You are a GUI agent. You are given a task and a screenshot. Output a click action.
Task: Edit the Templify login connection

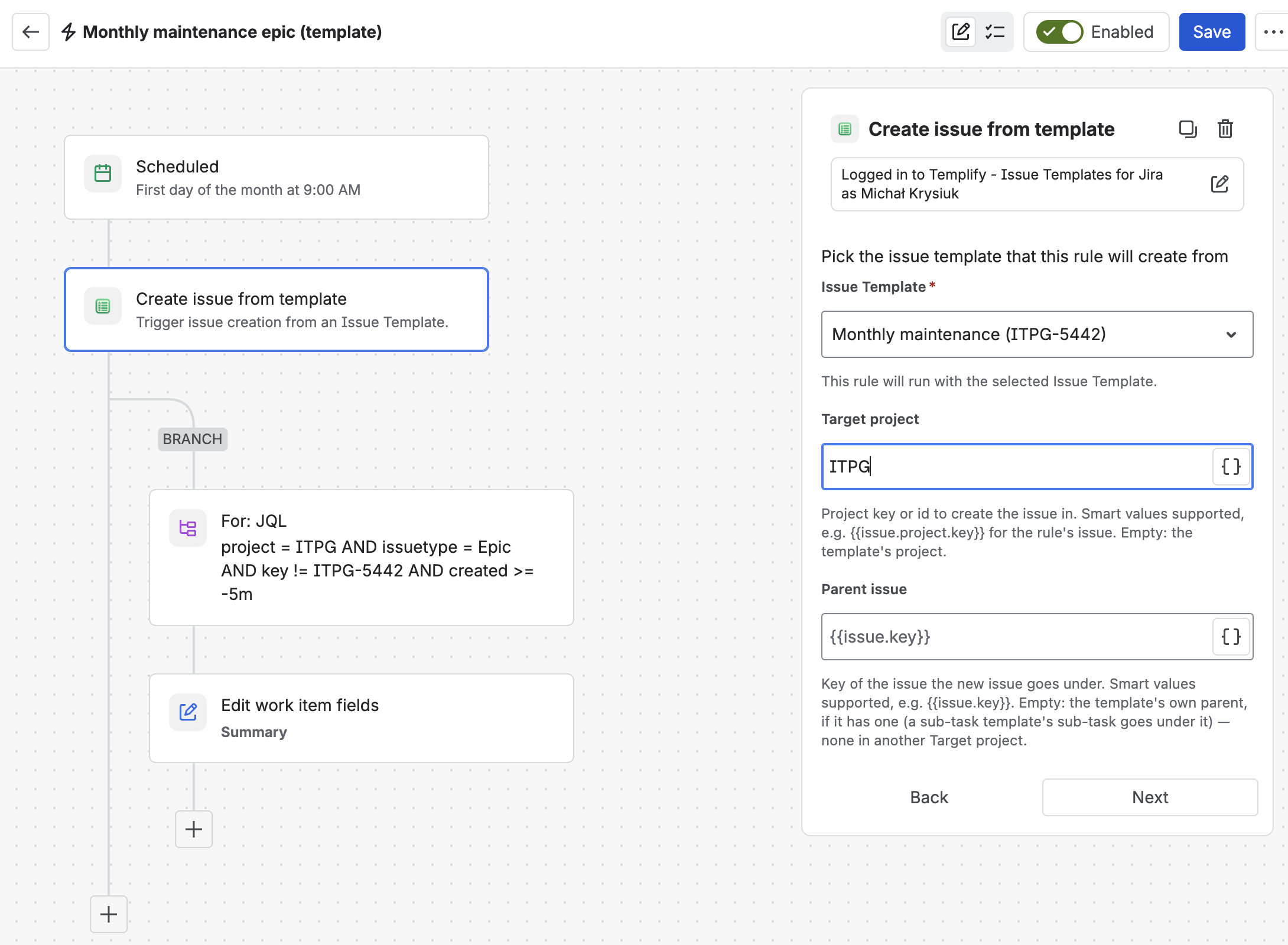click(1219, 184)
